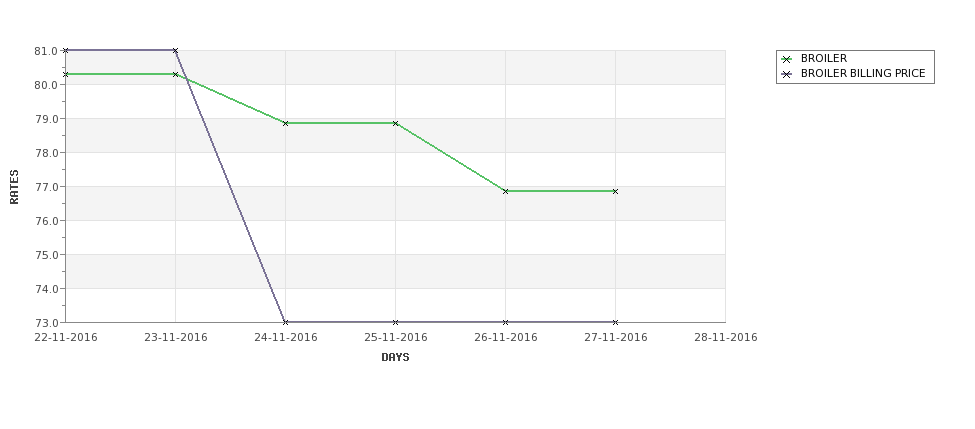Viewport: 975px width, 429px height.
Task: Click the 25-11-2016 axis date label
Action: coord(395,338)
